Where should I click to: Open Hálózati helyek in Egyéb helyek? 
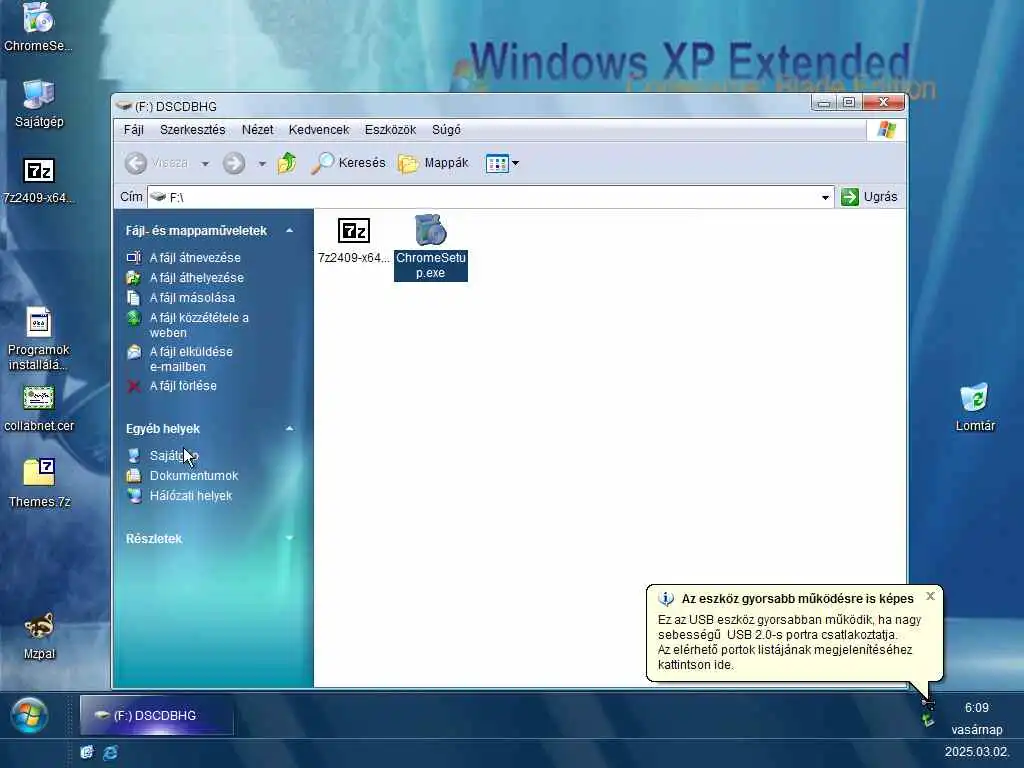click(191, 496)
